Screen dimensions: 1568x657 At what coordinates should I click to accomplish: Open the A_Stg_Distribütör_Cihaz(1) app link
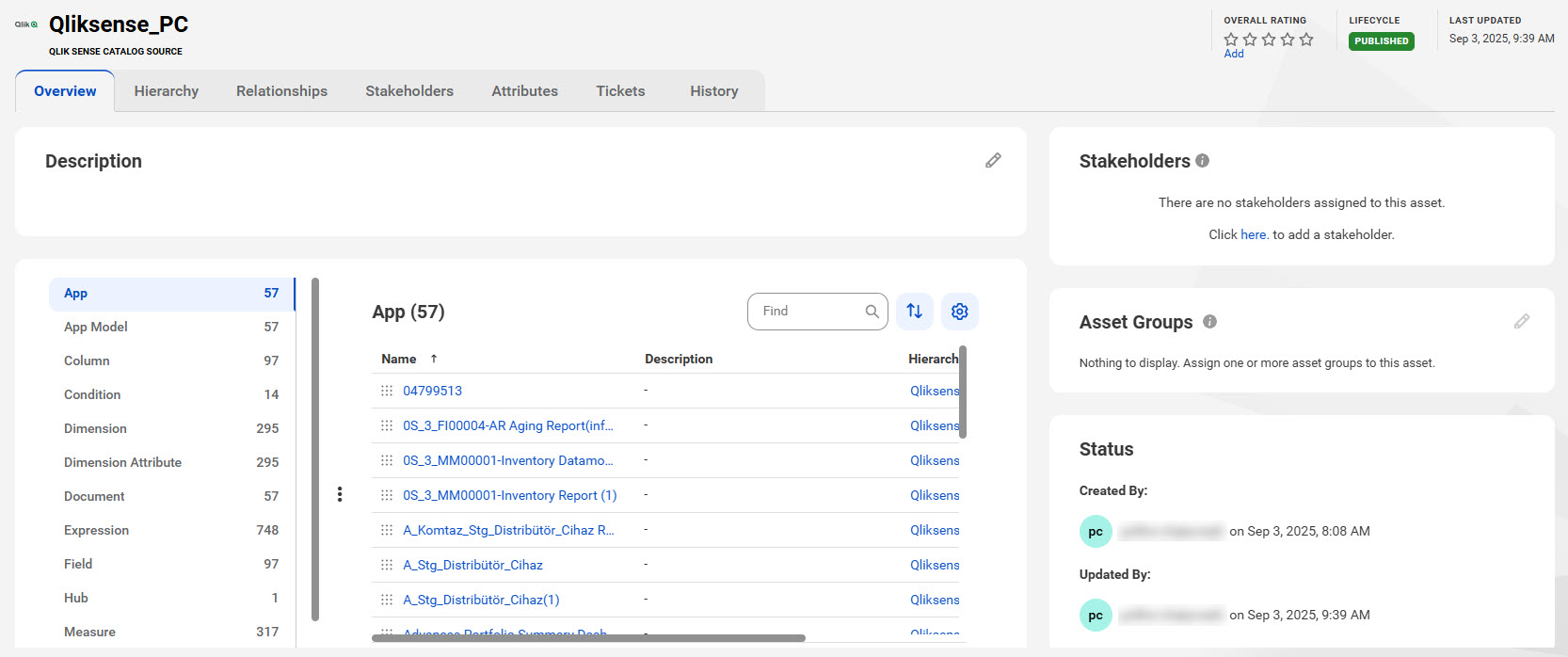point(482,600)
